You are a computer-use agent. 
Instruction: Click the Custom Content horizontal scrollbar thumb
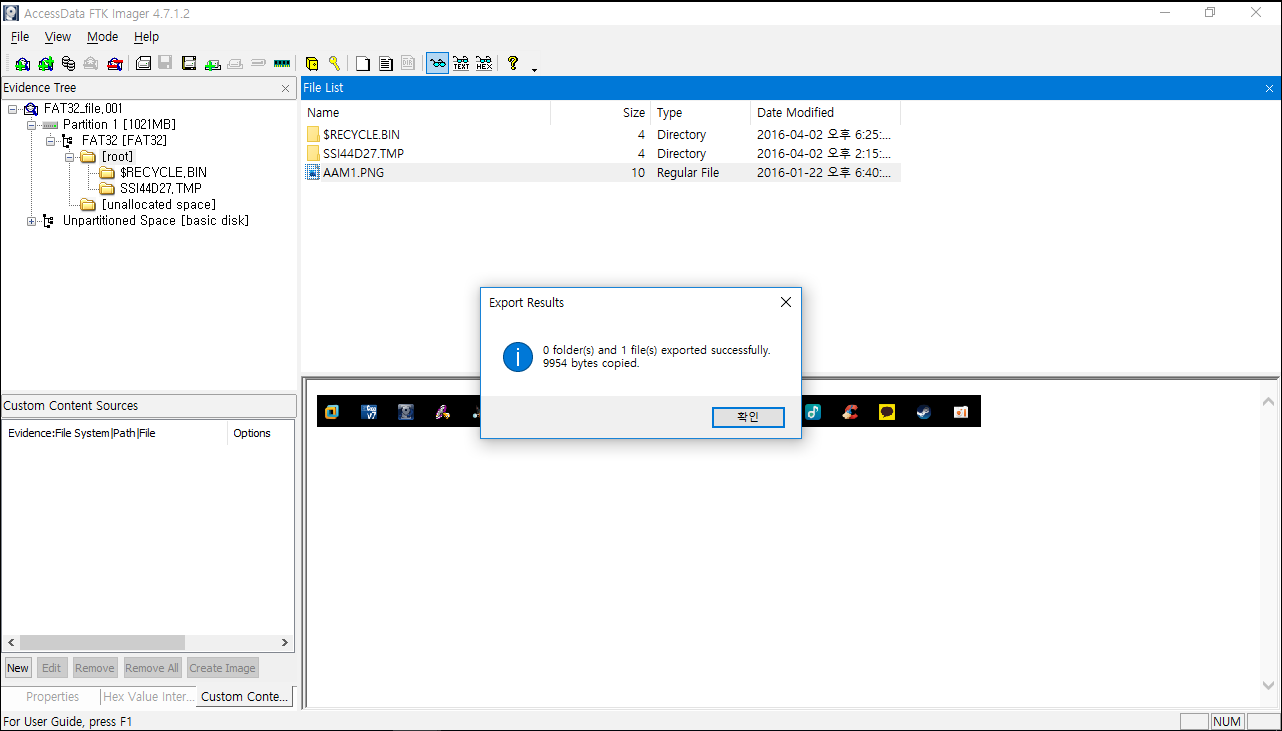click(102, 642)
